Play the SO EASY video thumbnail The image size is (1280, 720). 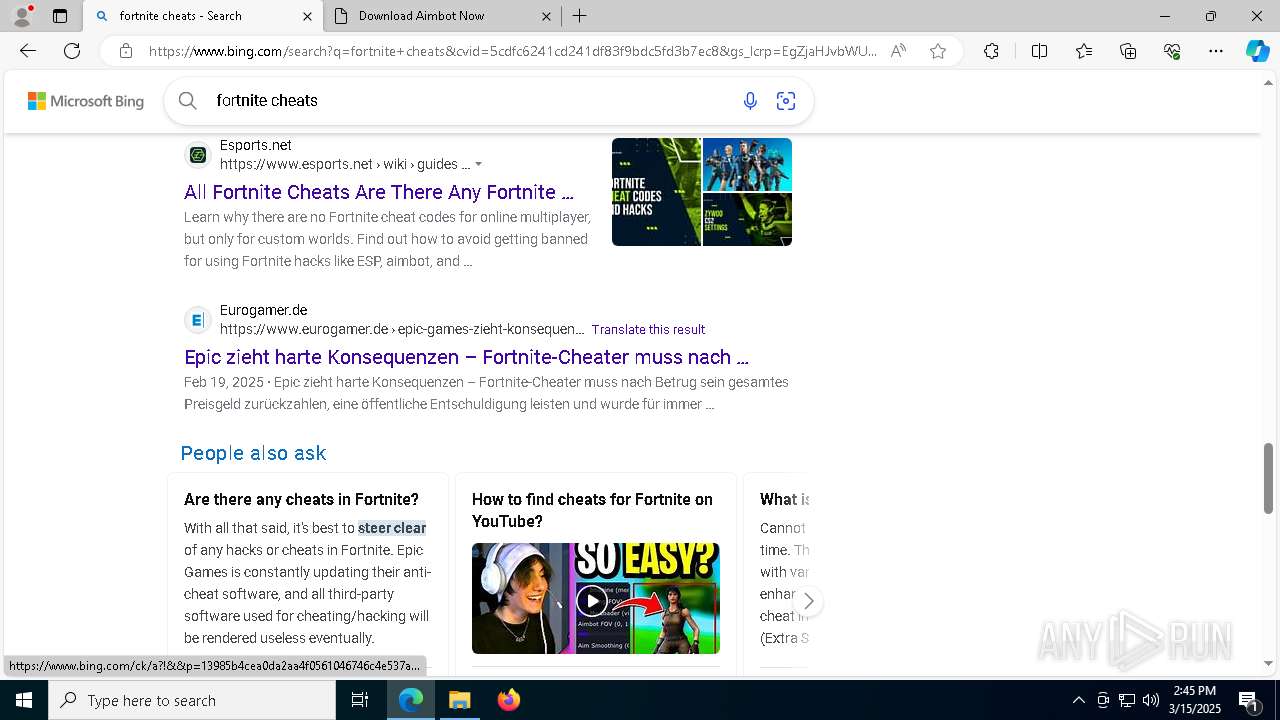(596, 598)
